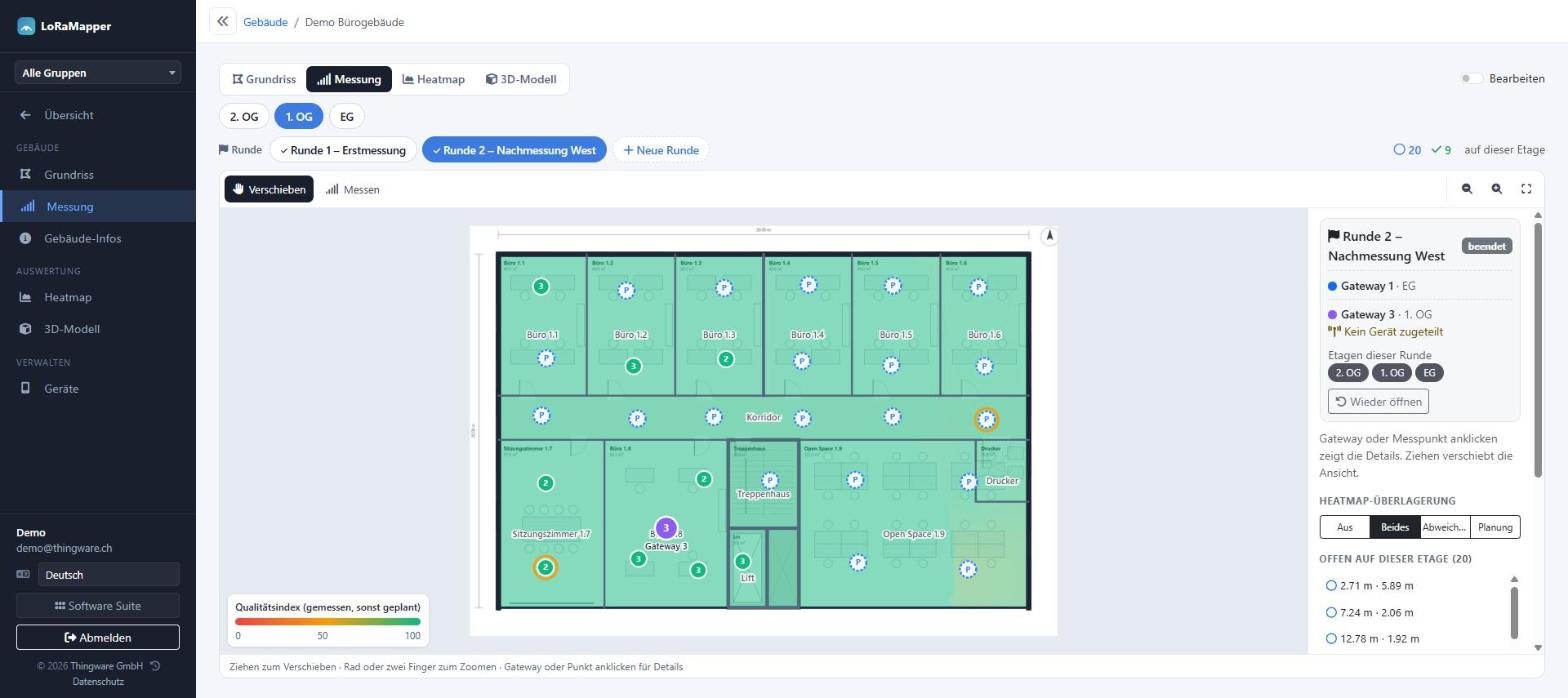Viewport: 1568px width, 698px height.
Task: Collapse the sidebar with double-chevron icon
Action: (x=223, y=21)
